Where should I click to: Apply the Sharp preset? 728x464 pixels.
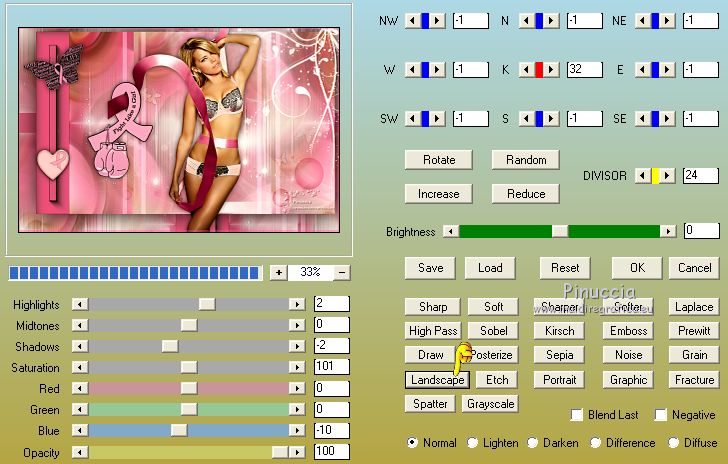pos(433,307)
